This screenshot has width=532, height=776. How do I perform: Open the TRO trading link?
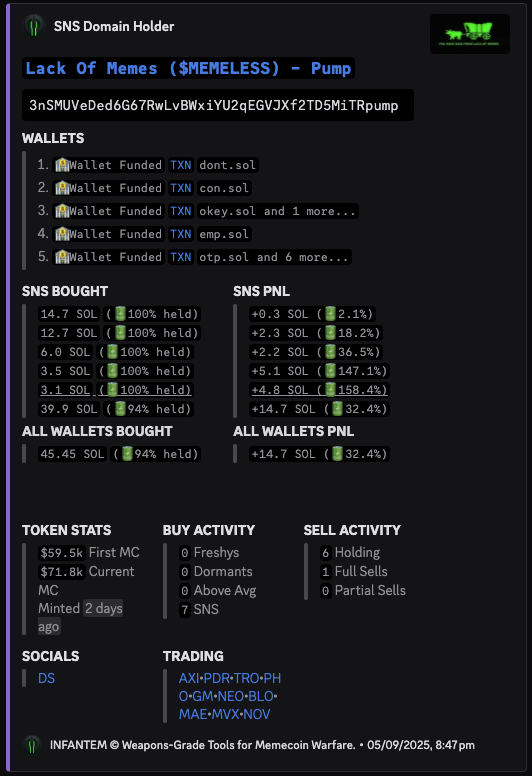[246, 678]
